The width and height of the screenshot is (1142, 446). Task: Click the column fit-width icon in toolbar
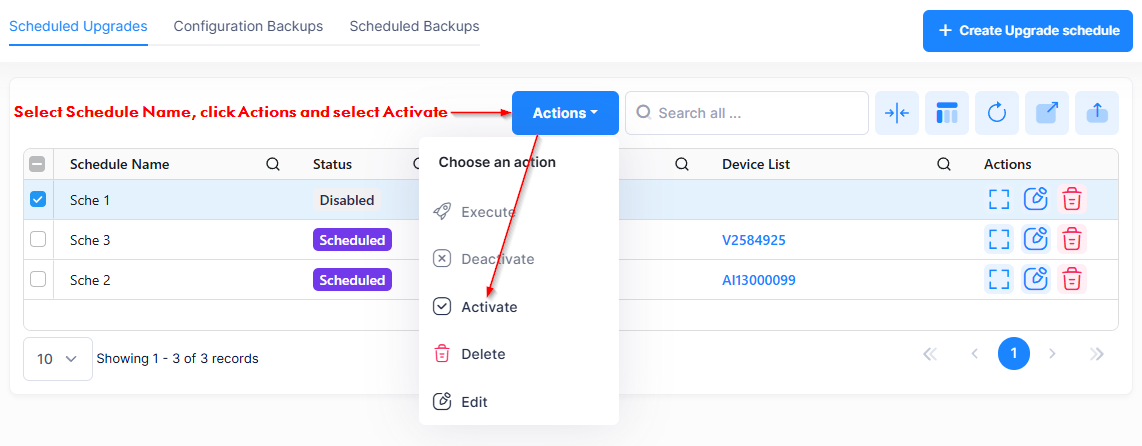click(x=897, y=113)
